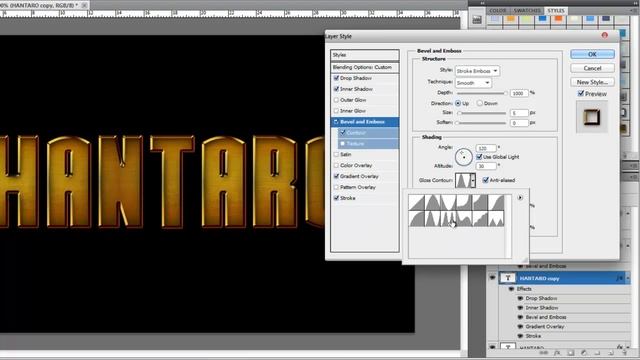640x360 pixels.
Task: Click the add layer mask icon
Action: click(571, 353)
